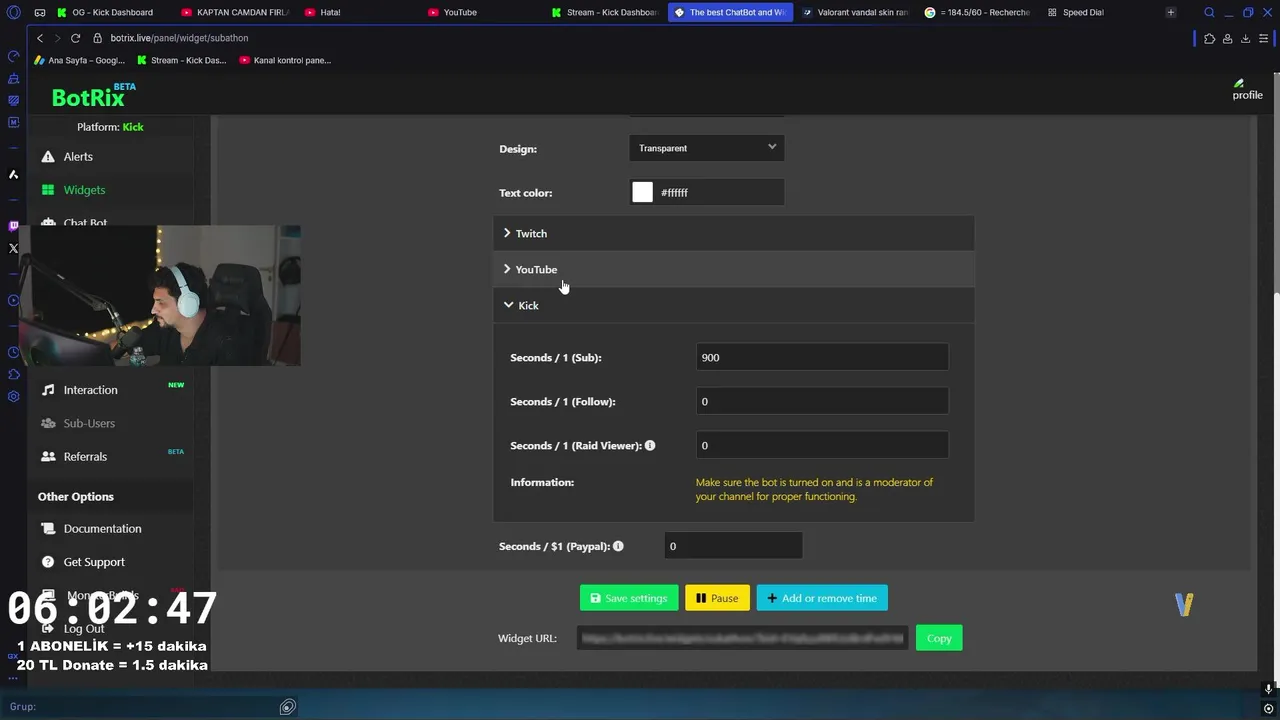
Task: Click the browser forward arrow
Action: tap(57, 38)
